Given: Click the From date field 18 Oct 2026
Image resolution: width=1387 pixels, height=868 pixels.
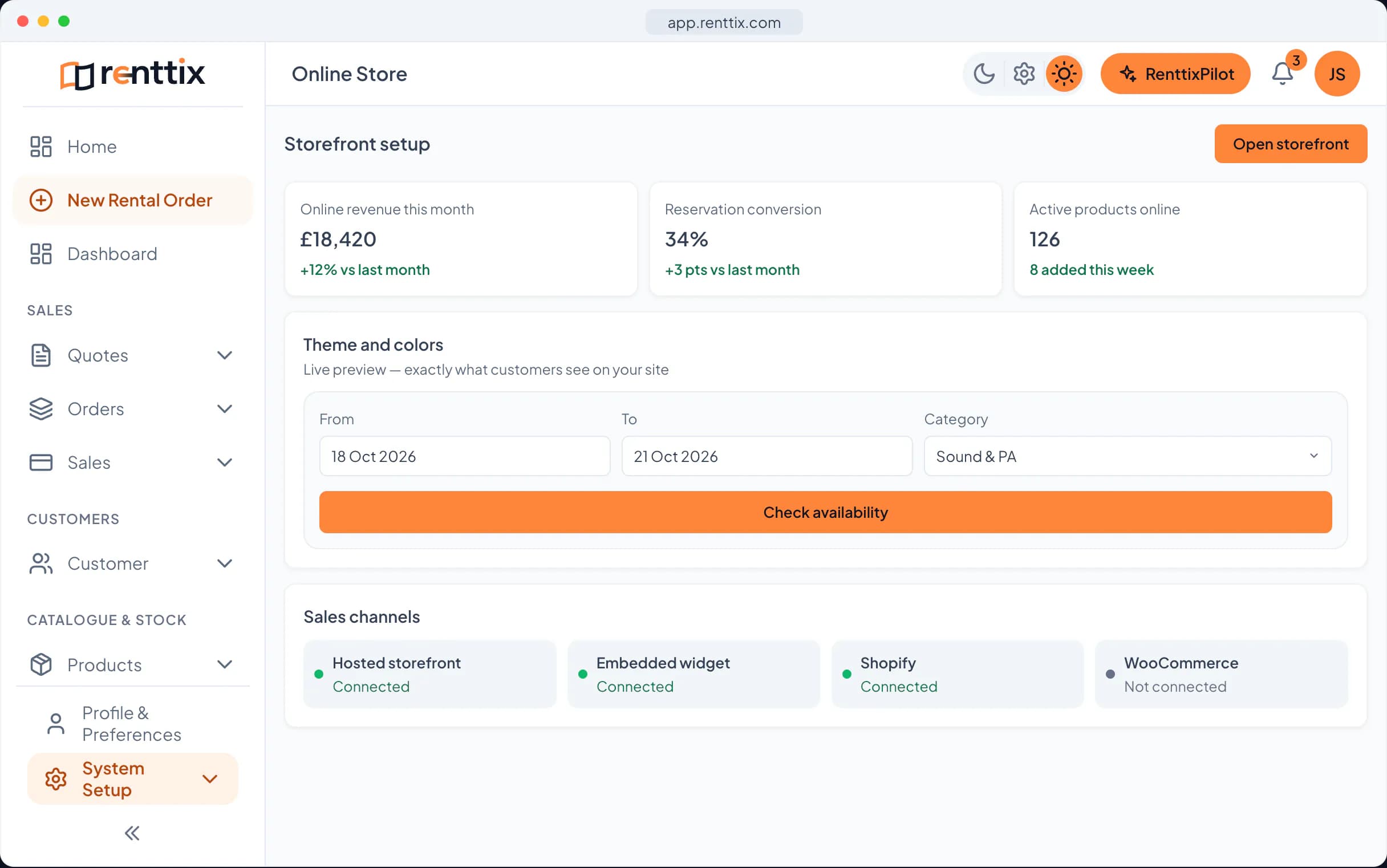Looking at the screenshot, I should pos(464,456).
